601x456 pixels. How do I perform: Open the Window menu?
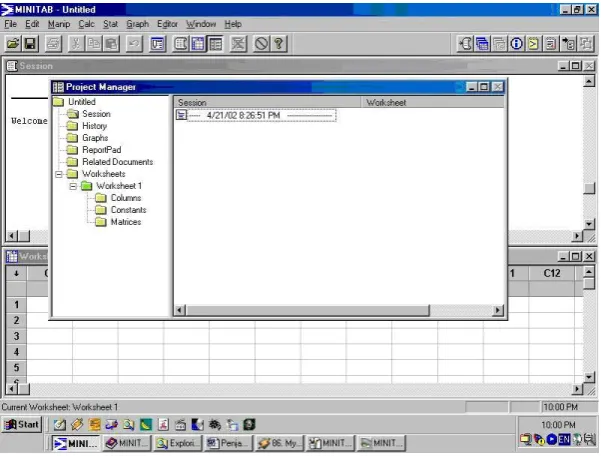click(201, 24)
